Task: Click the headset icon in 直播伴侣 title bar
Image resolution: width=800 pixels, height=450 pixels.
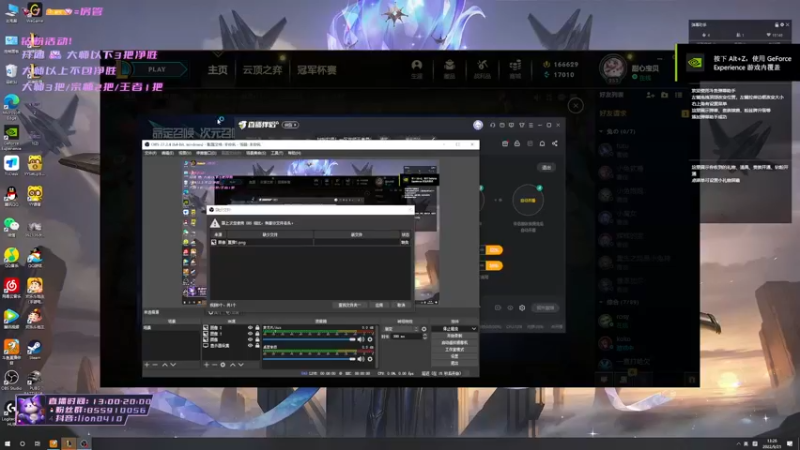Action: [492, 125]
